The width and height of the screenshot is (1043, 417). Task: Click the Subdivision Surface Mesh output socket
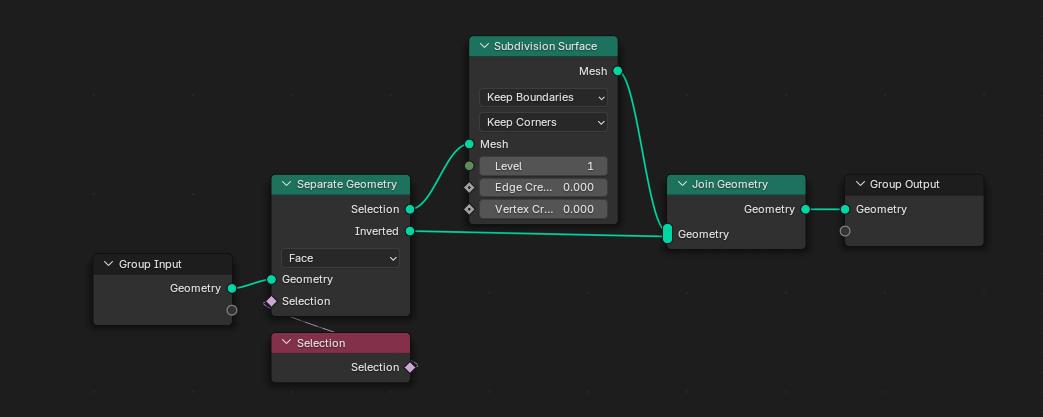618,71
